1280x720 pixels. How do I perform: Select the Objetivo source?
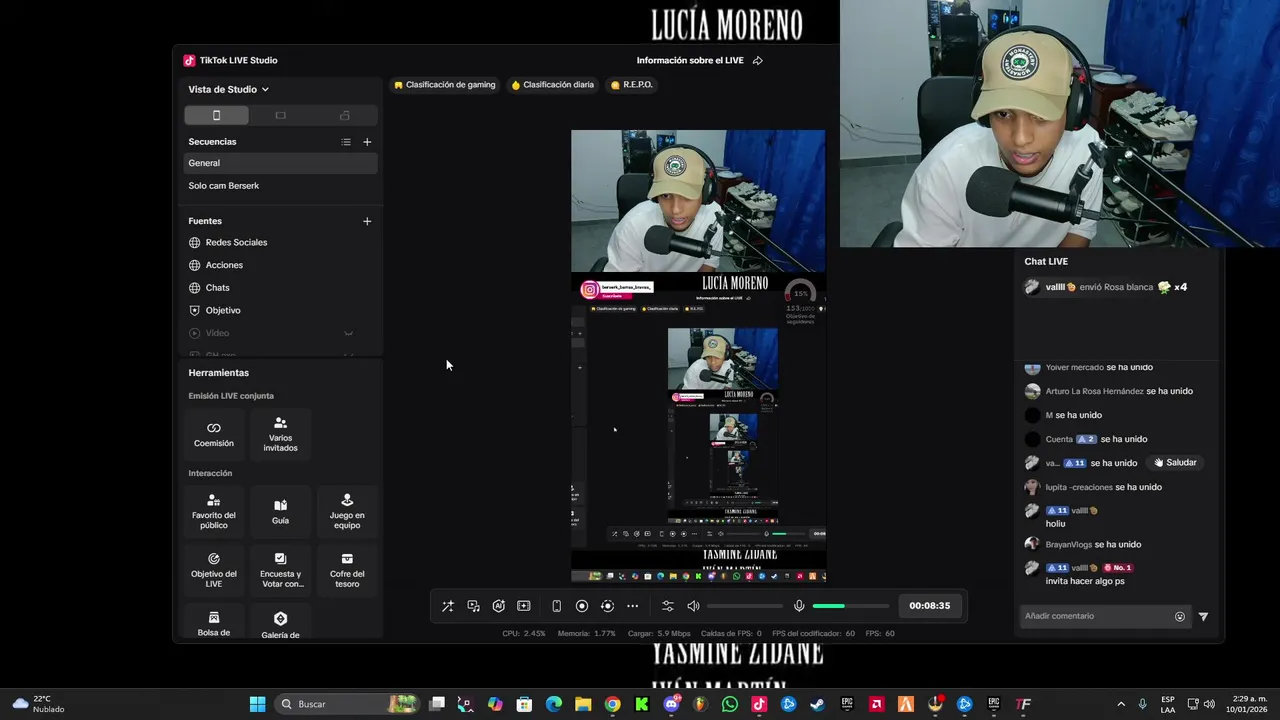[280, 310]
